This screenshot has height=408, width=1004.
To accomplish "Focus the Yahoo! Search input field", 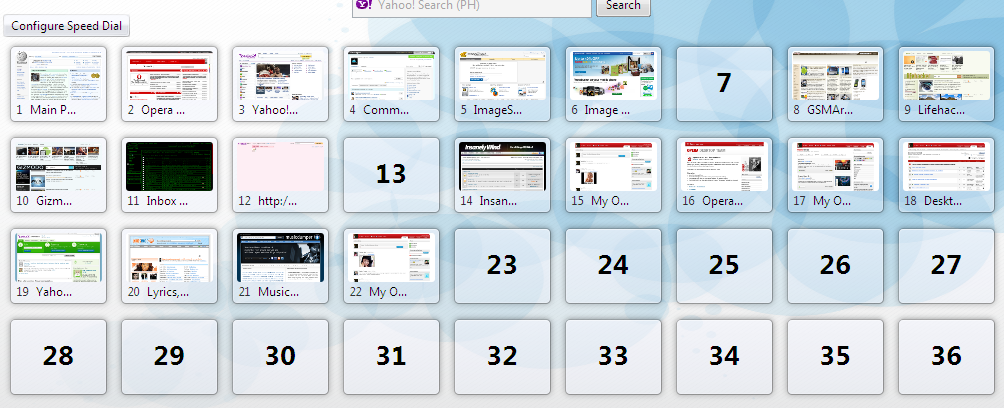I will [480, 6].
